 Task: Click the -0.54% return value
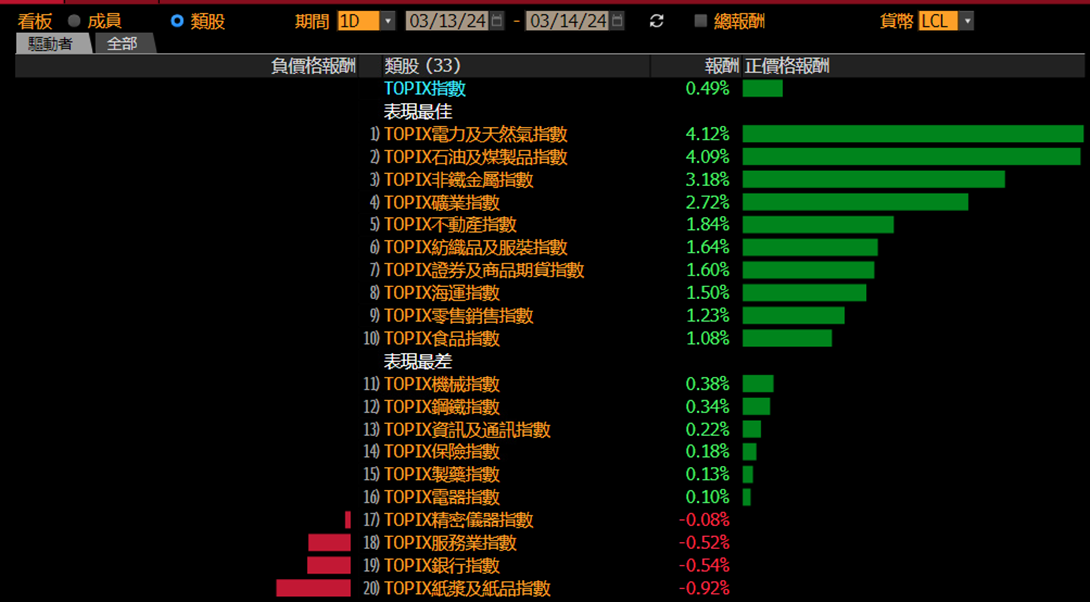point(704,565)
